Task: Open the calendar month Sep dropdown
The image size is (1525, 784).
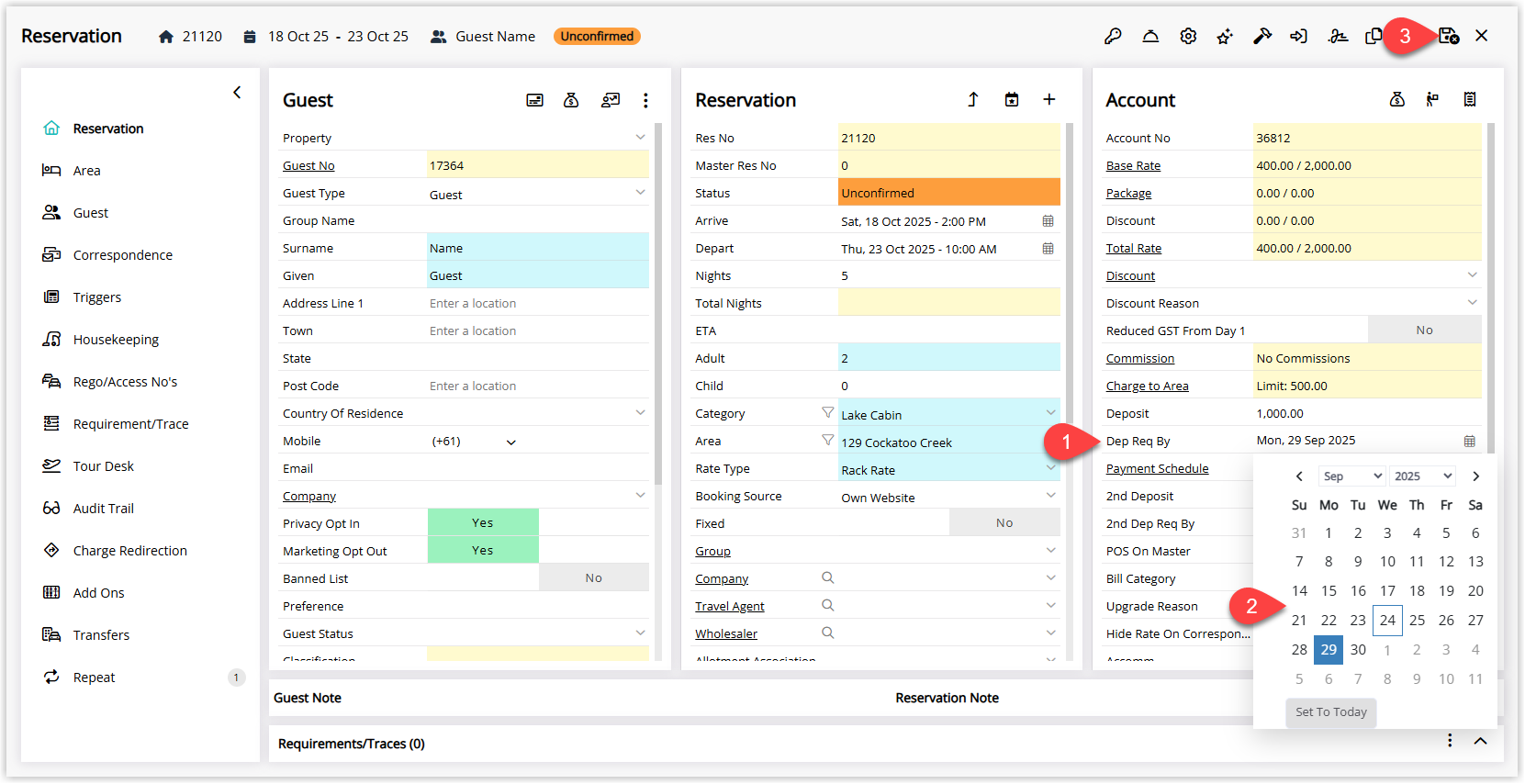Action: [x=1351, y=476]
